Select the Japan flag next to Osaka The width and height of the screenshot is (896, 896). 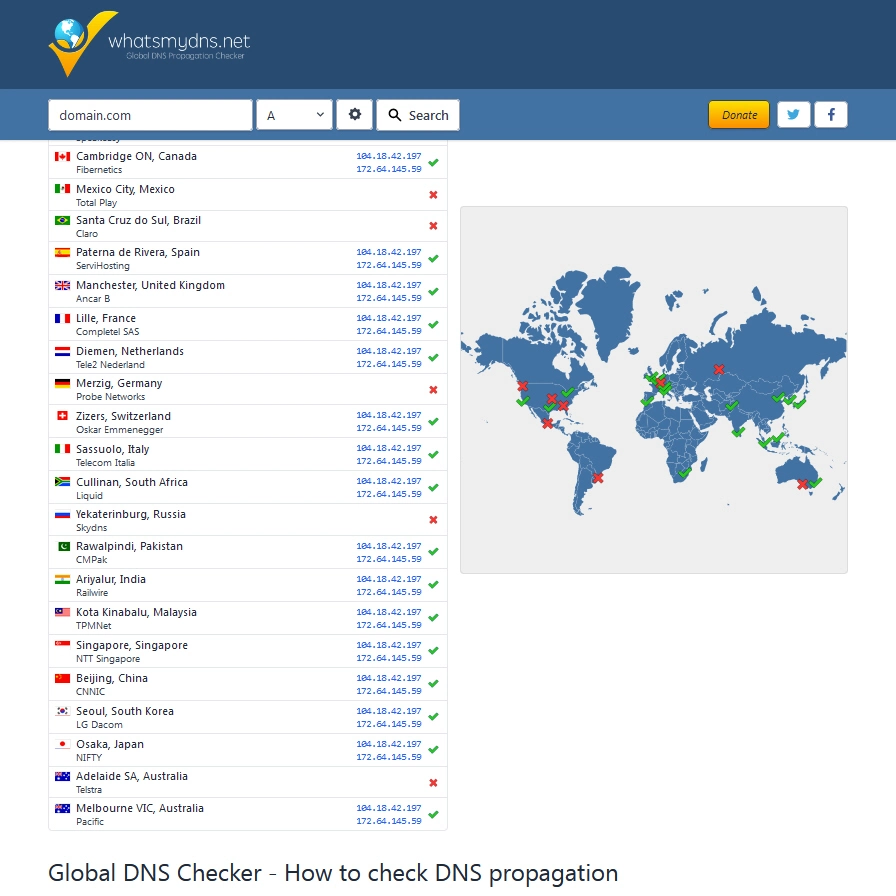61,744
